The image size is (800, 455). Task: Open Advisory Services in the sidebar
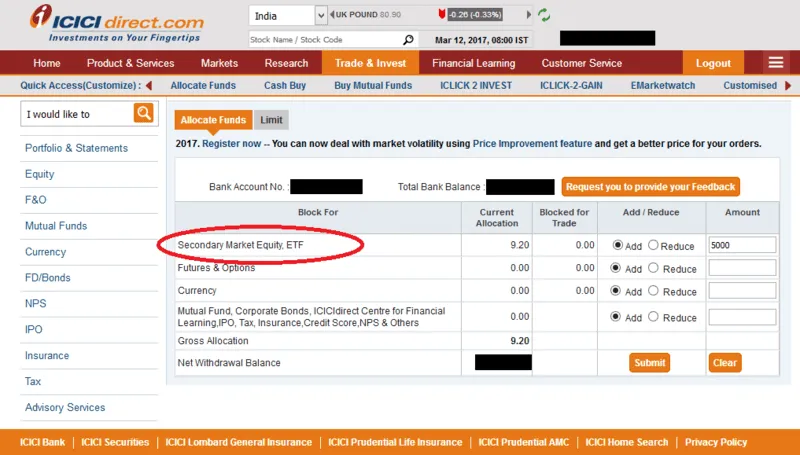pos(65,408)
